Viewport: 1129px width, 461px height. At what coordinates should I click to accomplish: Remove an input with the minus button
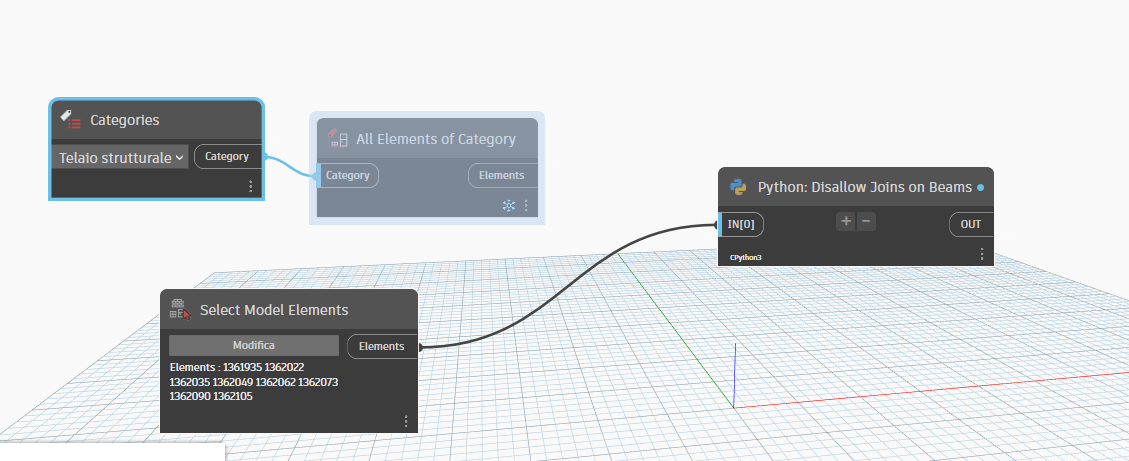pyautogui.click(x=866, y=221)
